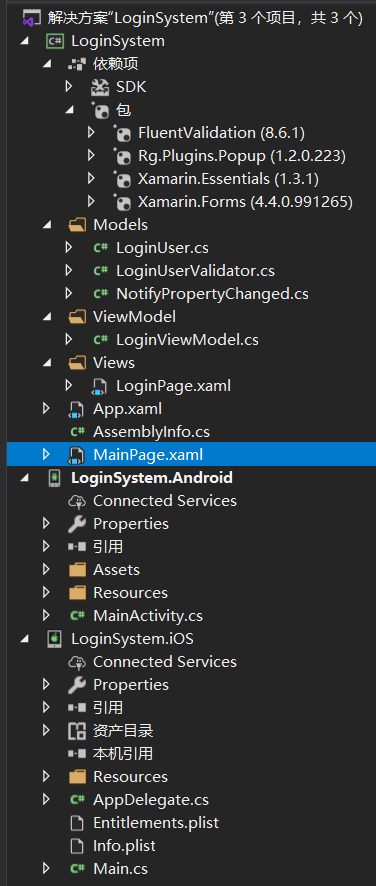Select the solution 'LoginSystem' root entry
Image resolution: width=376 pixels, height=886 pixels.
click(x=206, y=19)
